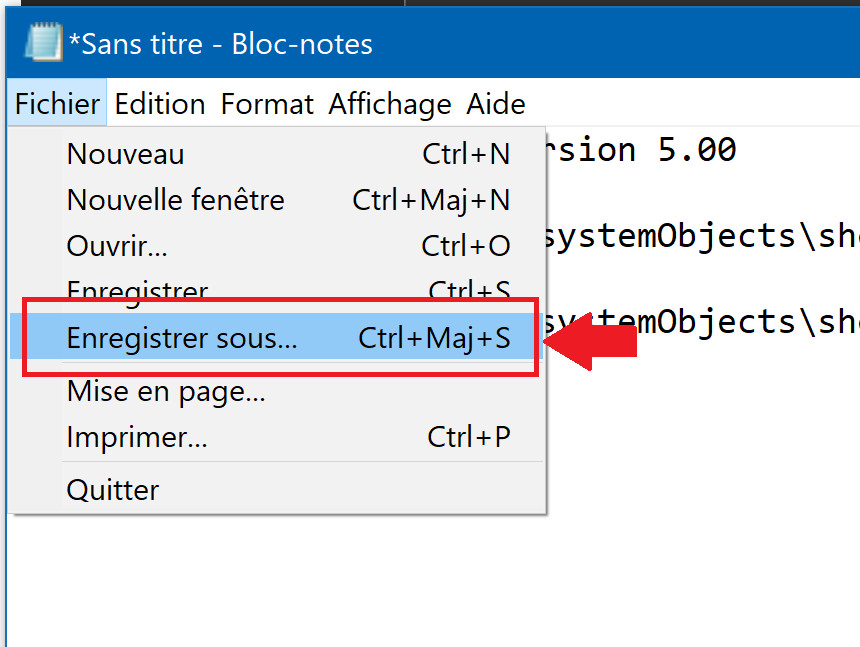Open the Aide menu
This screenshot has width=860, height=647.
pos(496,103)
